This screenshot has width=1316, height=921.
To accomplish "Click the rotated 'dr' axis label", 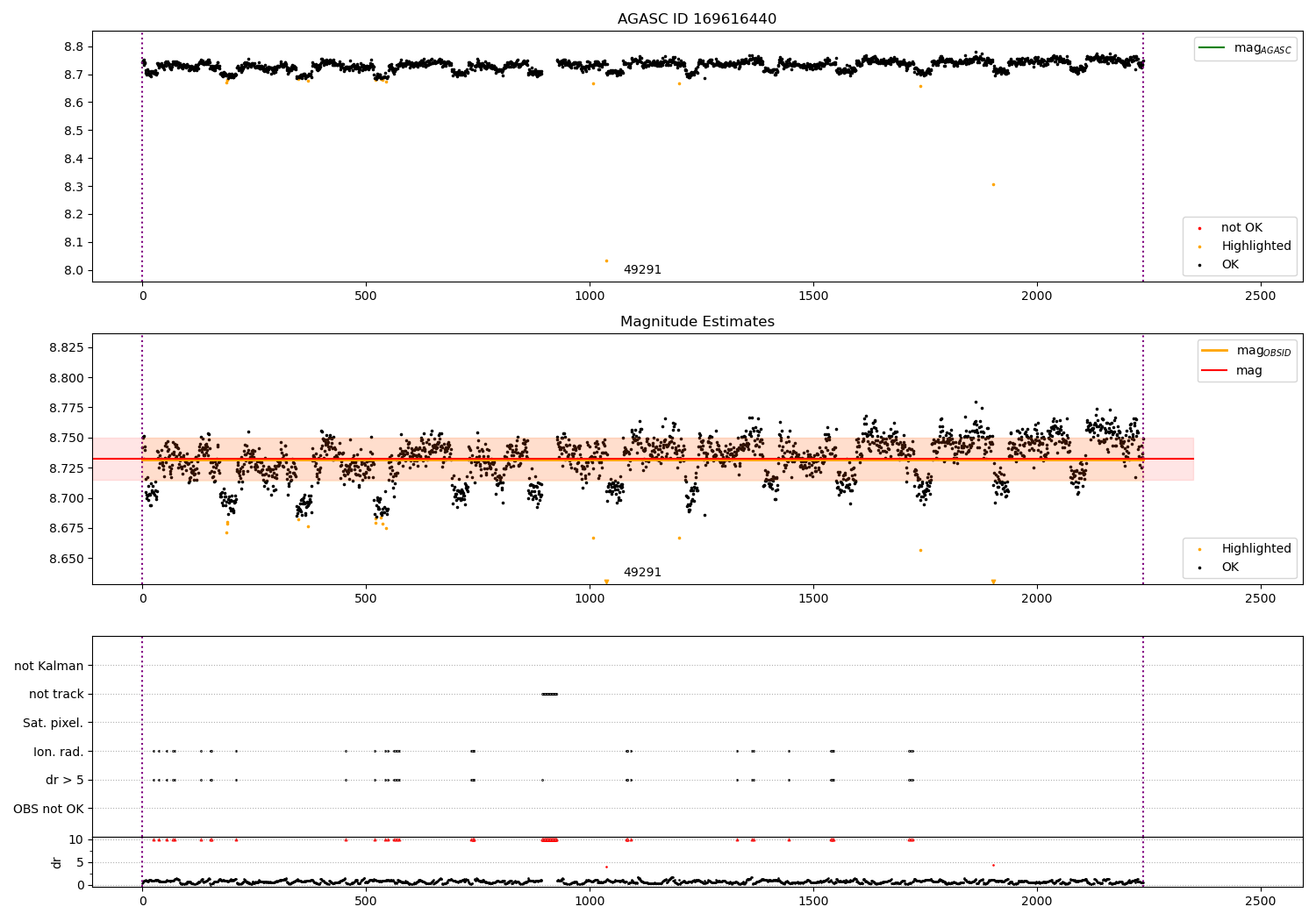I will pos(57,862).
